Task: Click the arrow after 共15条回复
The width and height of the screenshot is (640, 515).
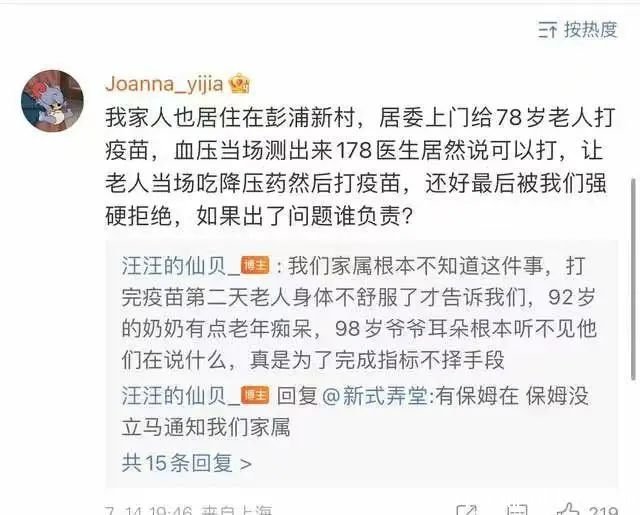Action: [x=246, y=464]
